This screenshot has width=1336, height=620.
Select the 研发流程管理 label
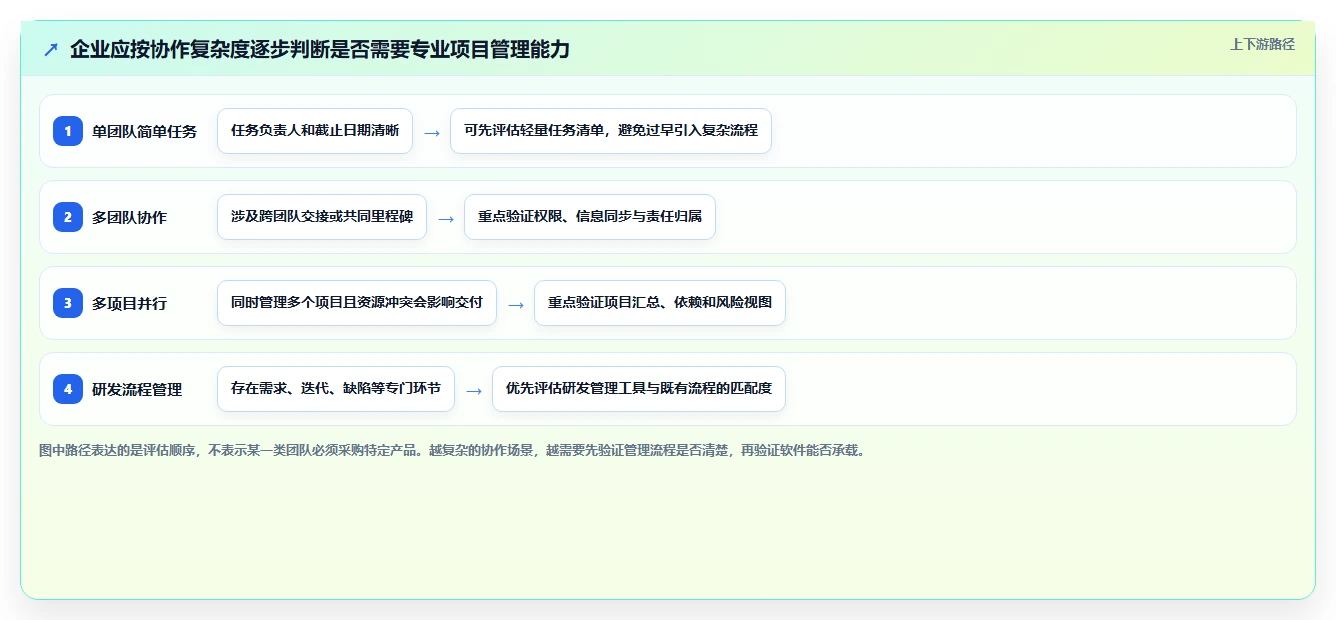[x=137, y=389]
